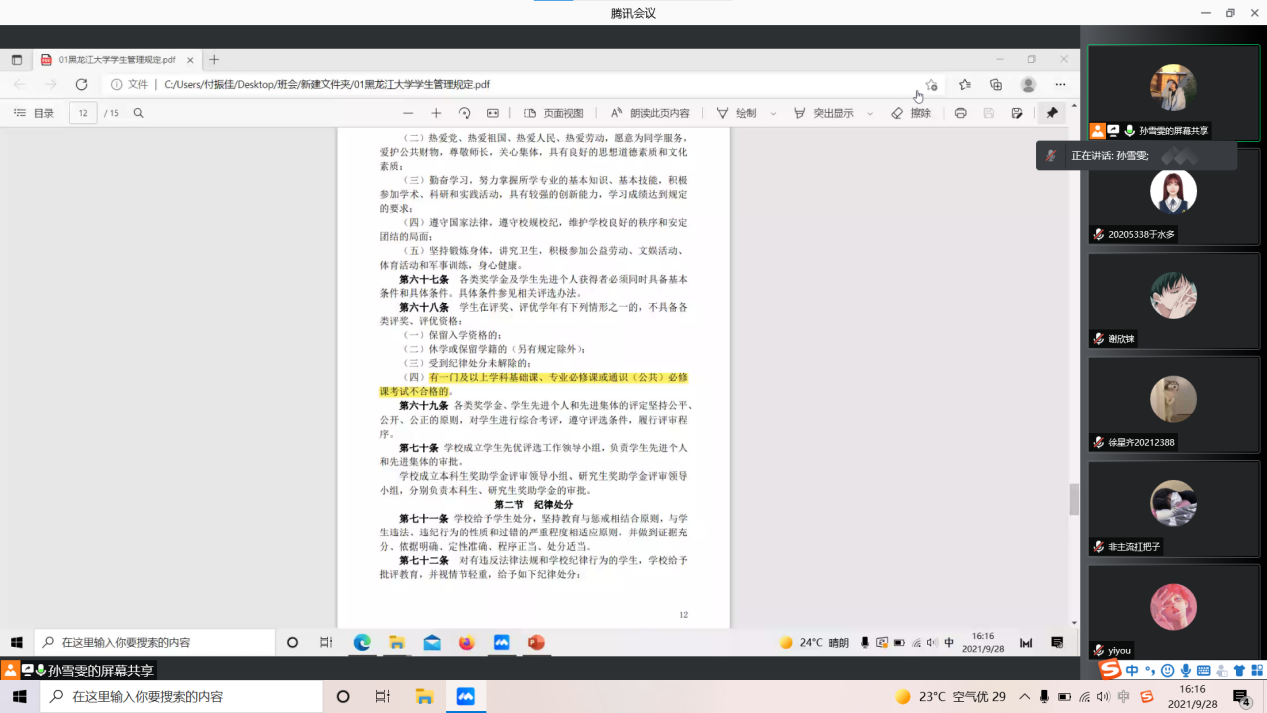1267x713 pixels.
Task: Zoom in the PDF with the plus icon
Action: pos(436,113)
